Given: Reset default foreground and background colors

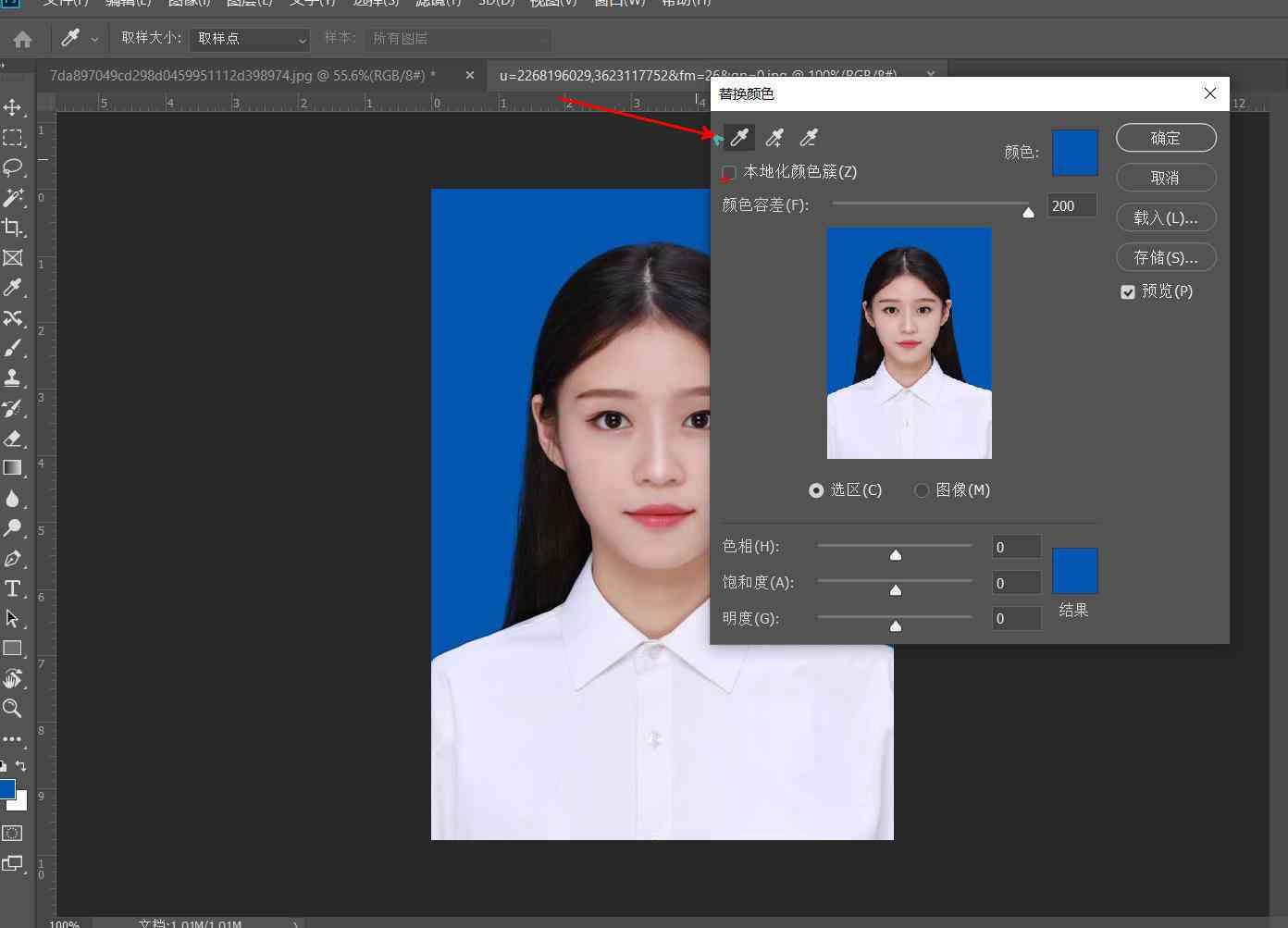Looking at the screenshot, I should coord(4,766).
